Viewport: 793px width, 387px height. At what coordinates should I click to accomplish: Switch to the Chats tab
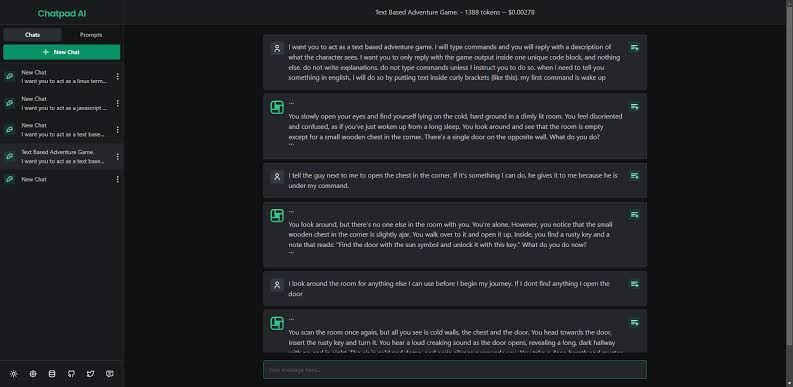(x=32, y=35)
